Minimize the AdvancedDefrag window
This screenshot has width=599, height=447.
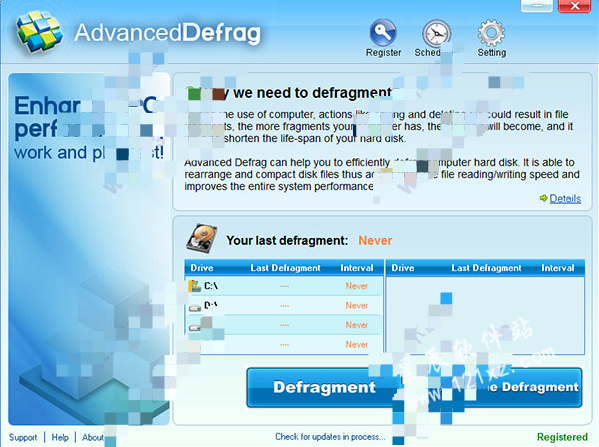[537, 6]
